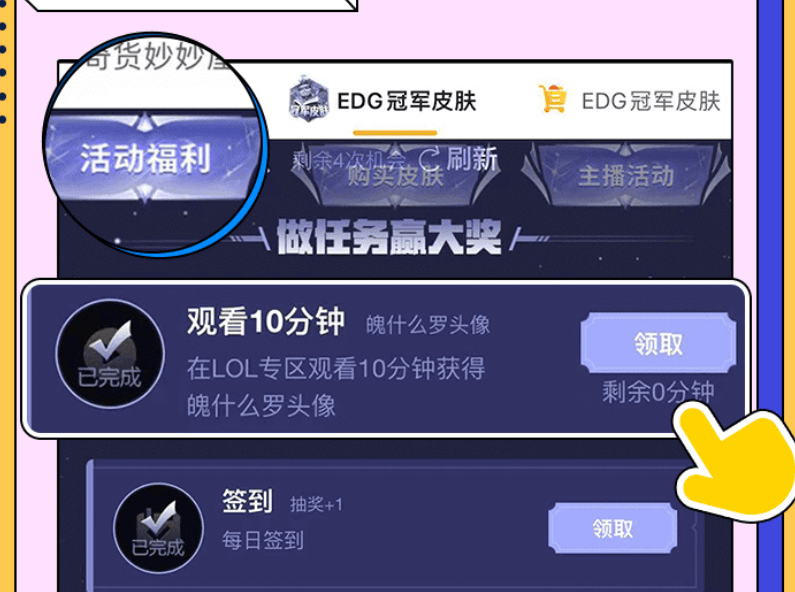Click the 抽奖+1 label next to 签到

click(316, 504)
